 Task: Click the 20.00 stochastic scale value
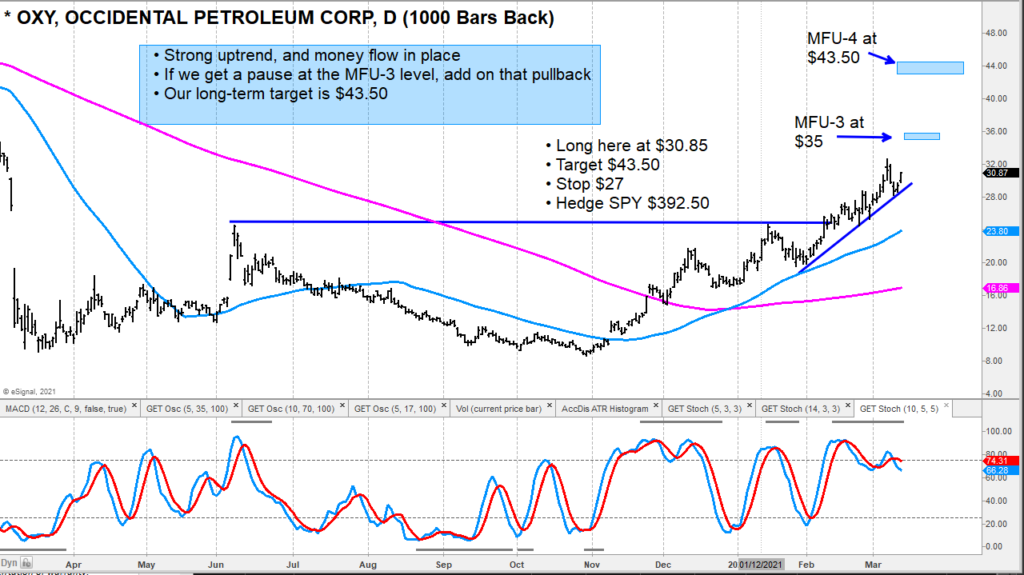click(997, 523)
